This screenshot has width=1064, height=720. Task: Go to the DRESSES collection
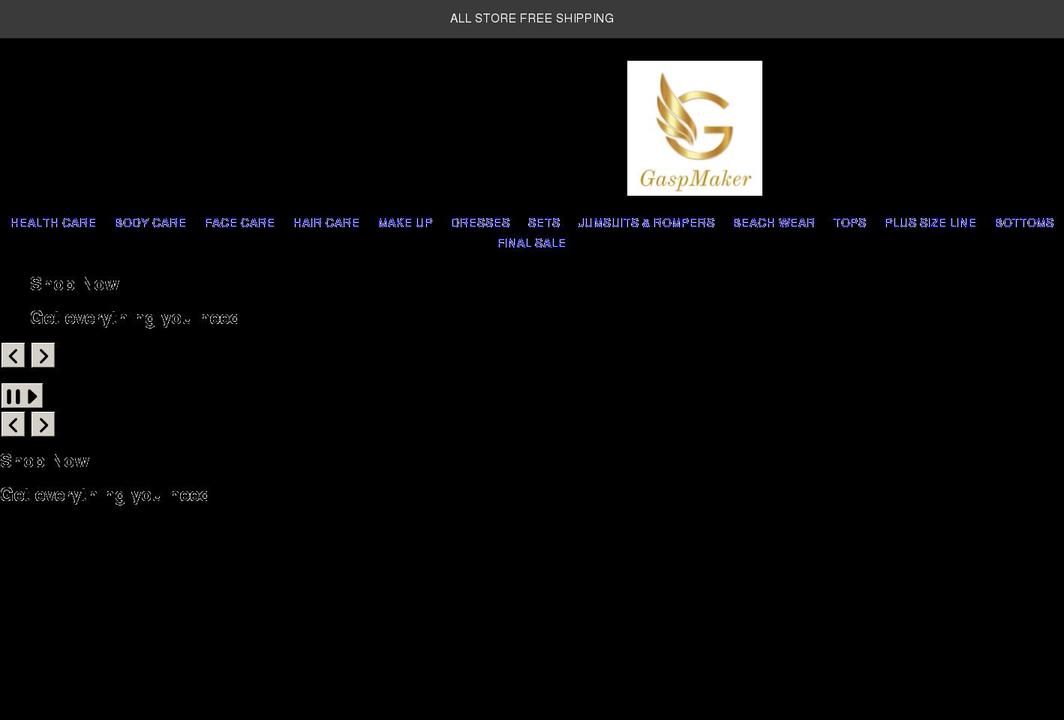click(x=480, y=222)
